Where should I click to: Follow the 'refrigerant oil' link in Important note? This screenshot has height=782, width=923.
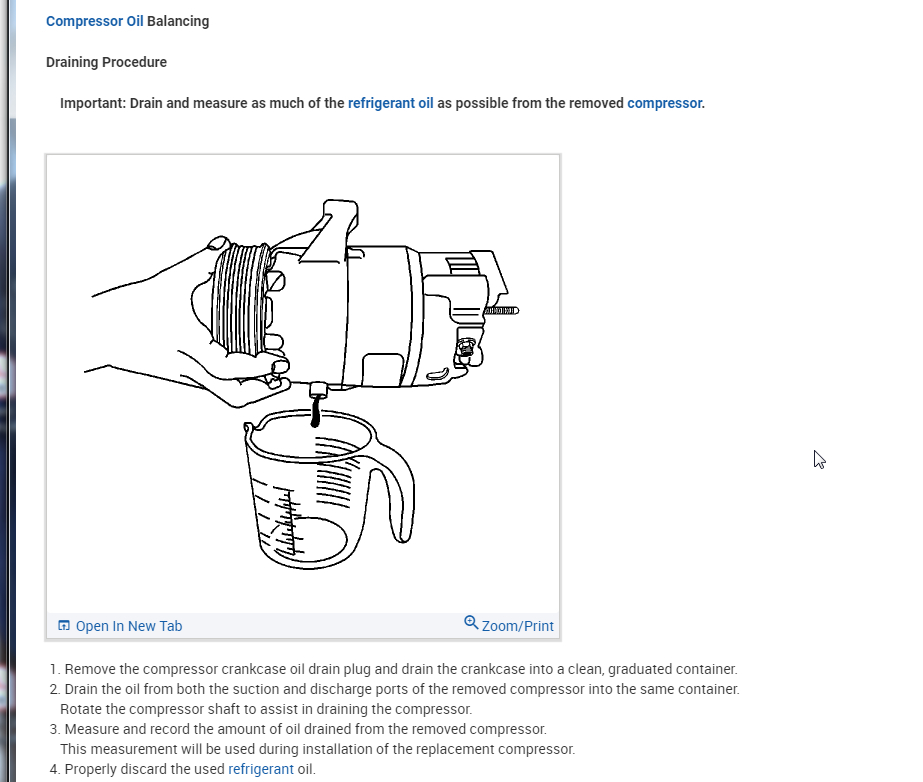click(390, 103)
